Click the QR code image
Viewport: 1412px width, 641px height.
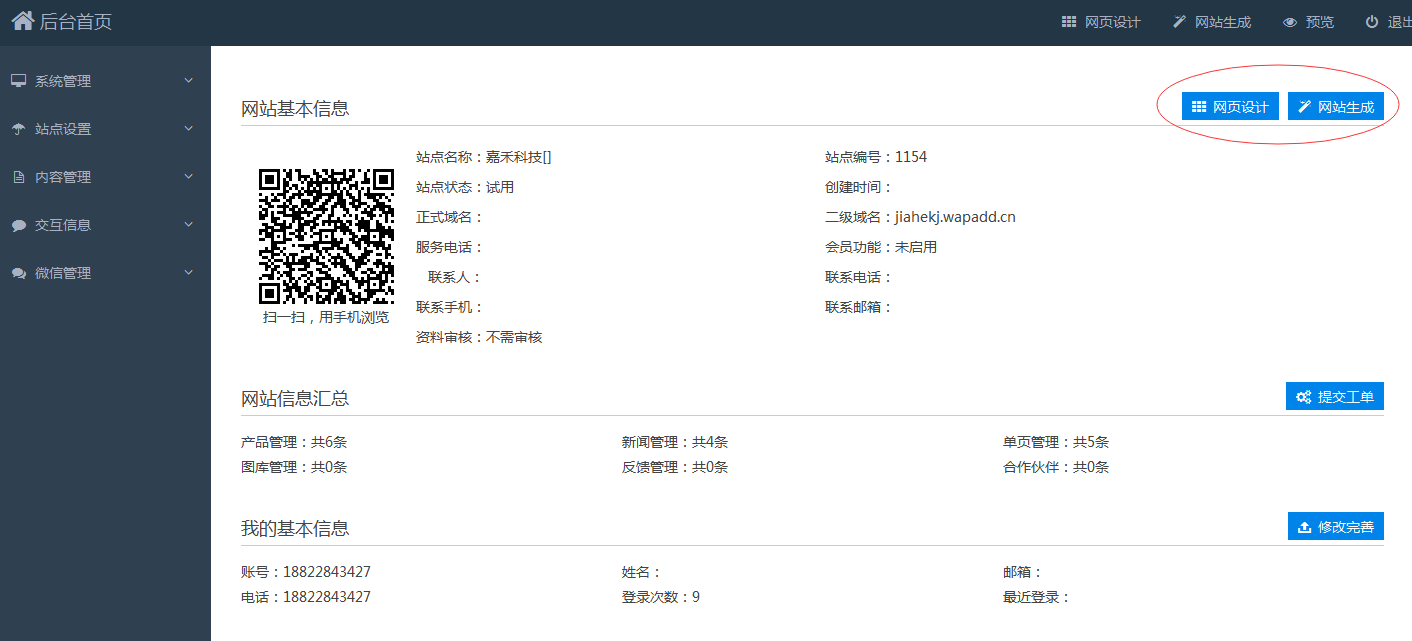click(326, 236)
